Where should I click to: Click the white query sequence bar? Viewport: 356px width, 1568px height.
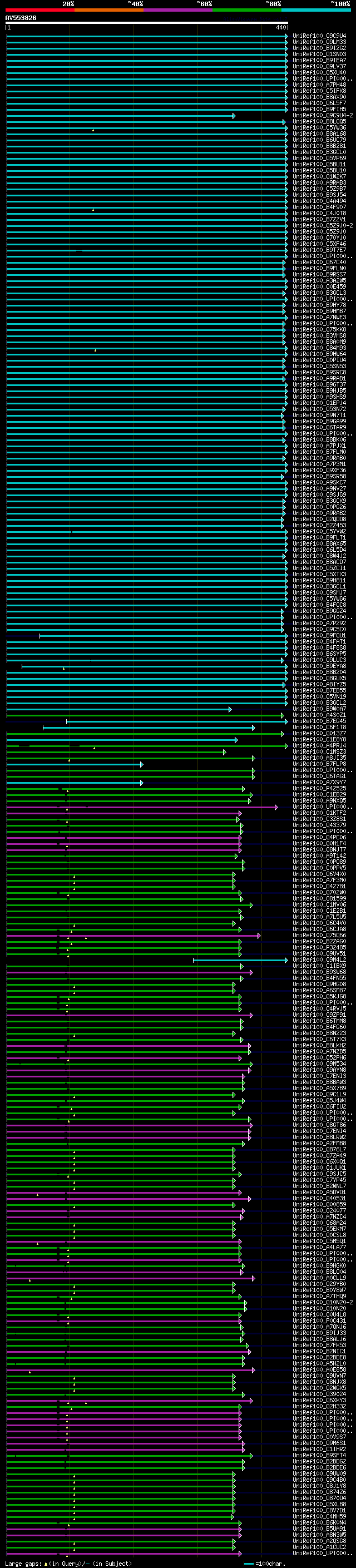click(x=147, y=23)
